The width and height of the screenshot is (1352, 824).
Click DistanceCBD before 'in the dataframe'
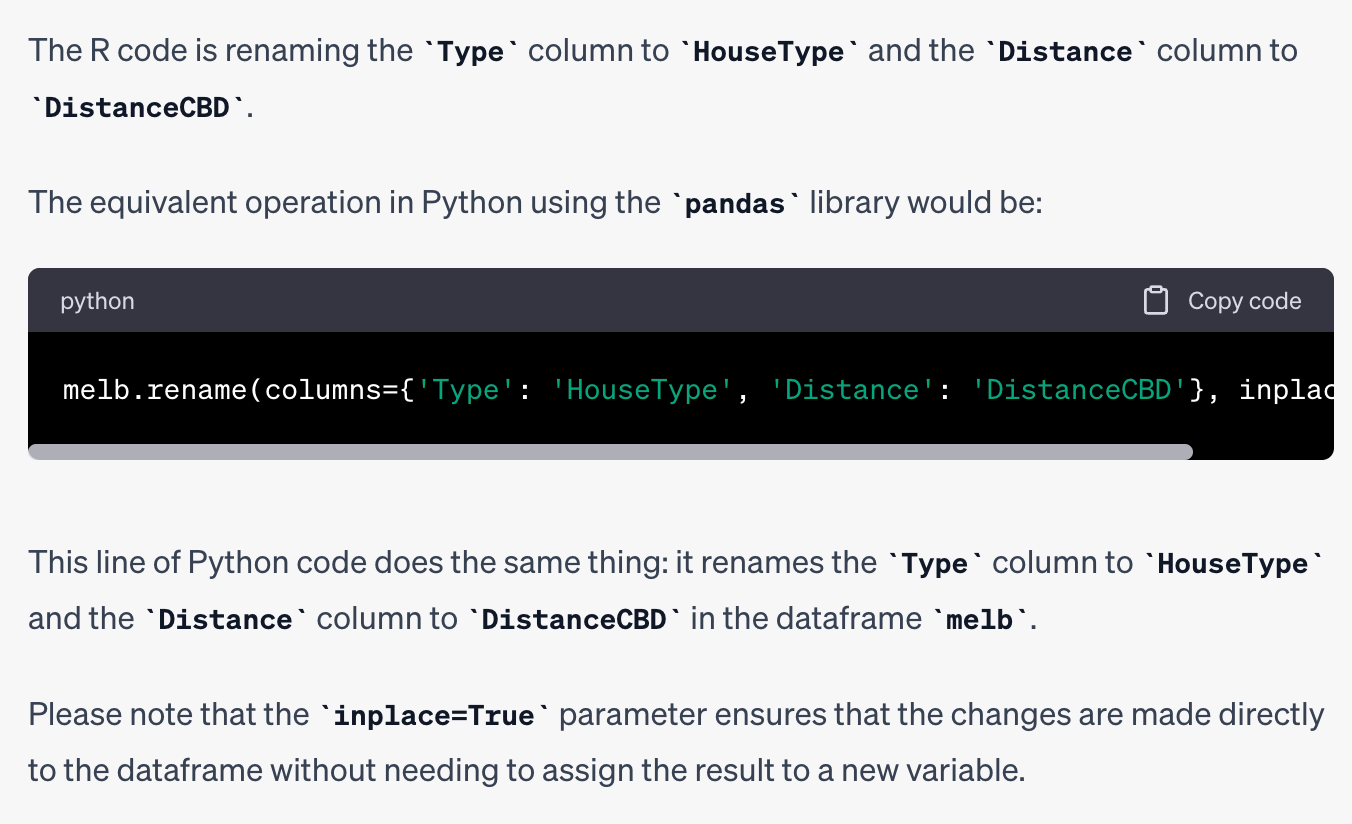574,620
